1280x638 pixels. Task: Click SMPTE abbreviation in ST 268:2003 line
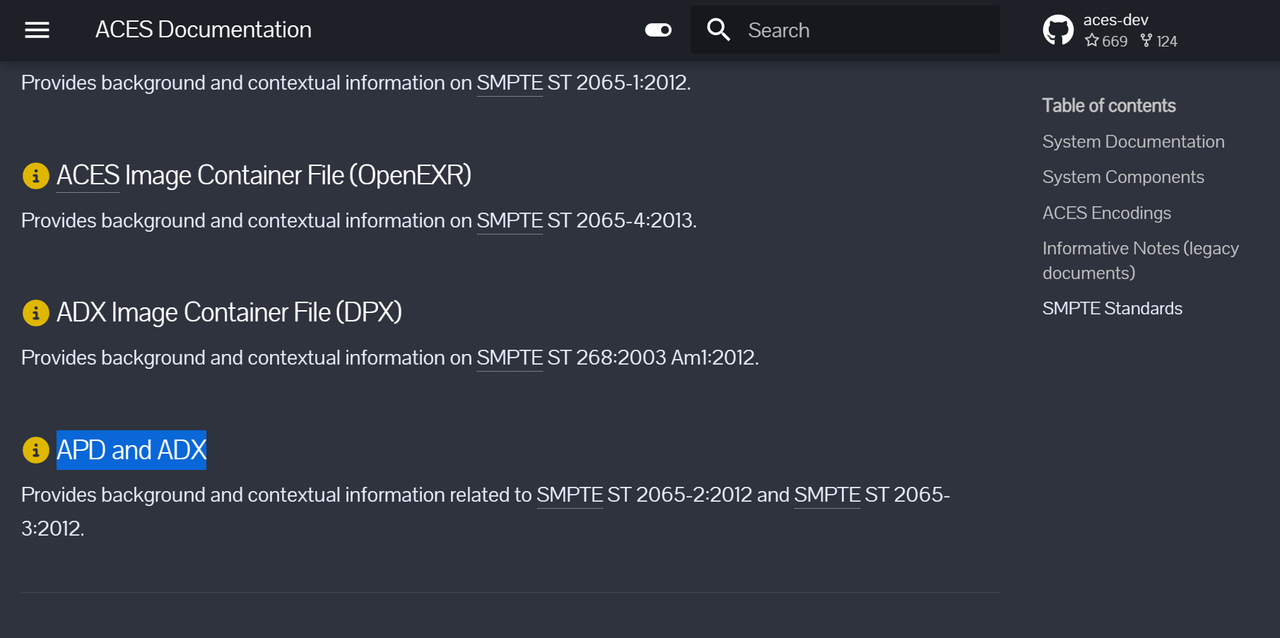(509, 357)
